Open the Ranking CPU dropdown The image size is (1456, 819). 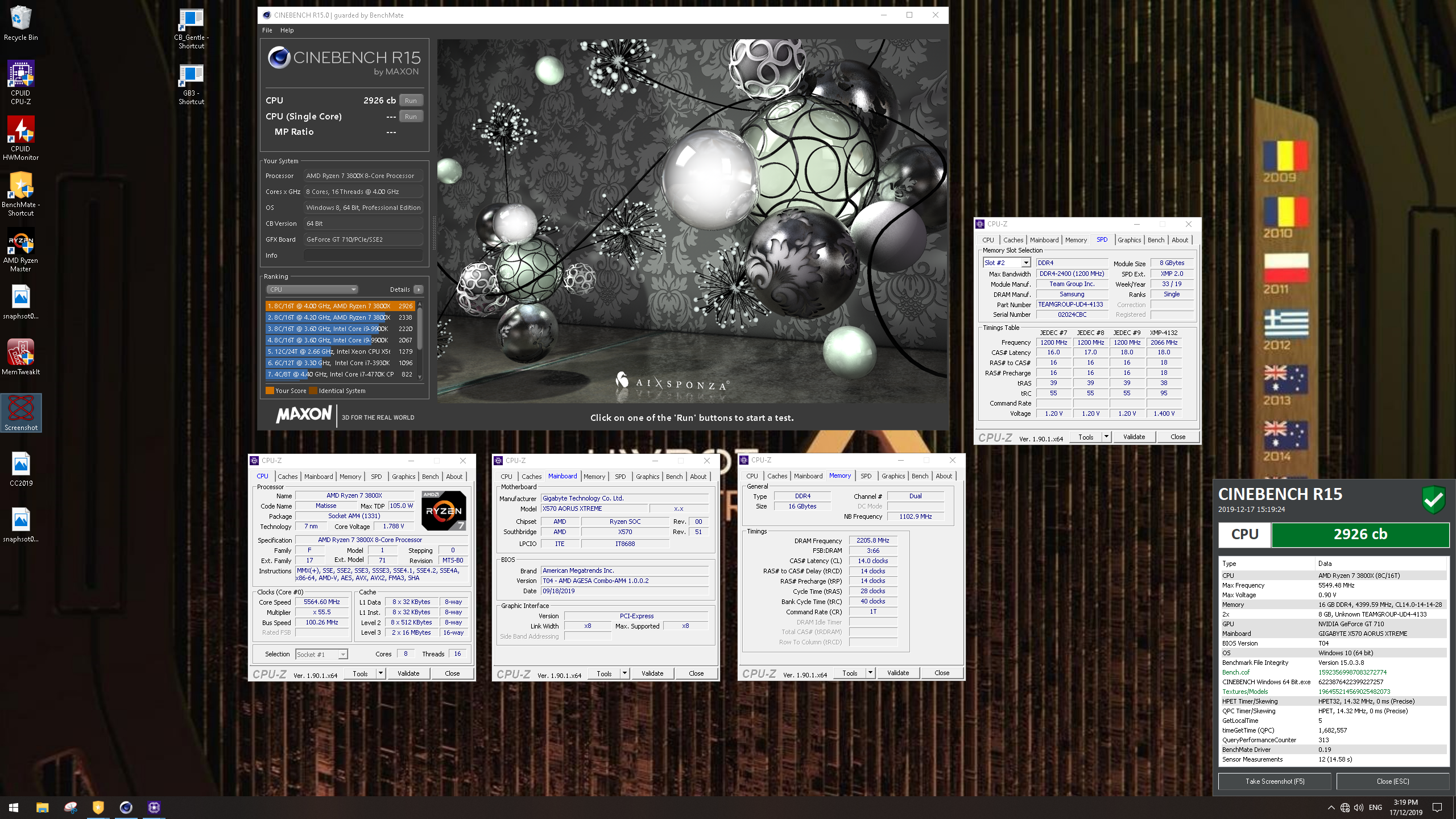pyautogui.click(x=312, y=289)
